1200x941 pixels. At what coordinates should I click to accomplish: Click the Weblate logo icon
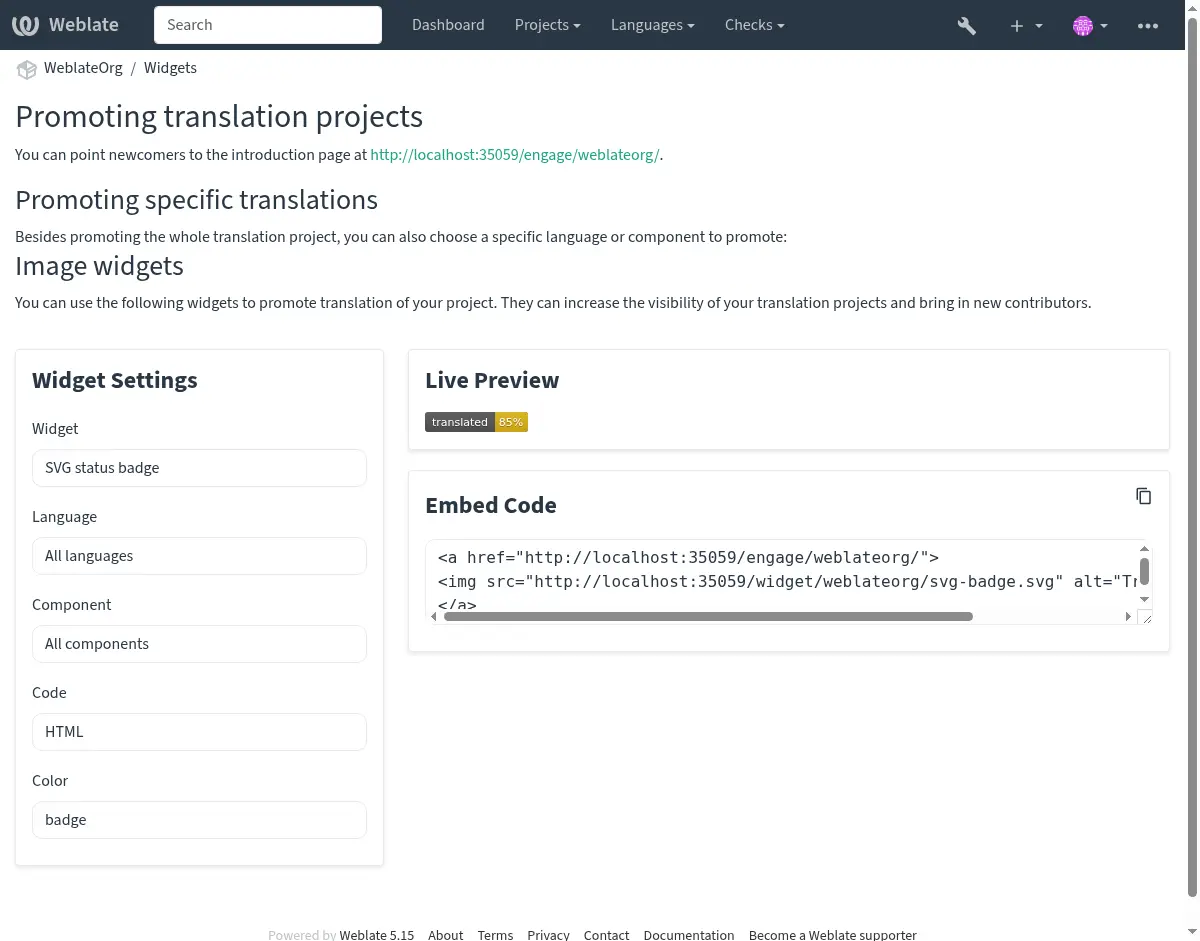(25, 25)
